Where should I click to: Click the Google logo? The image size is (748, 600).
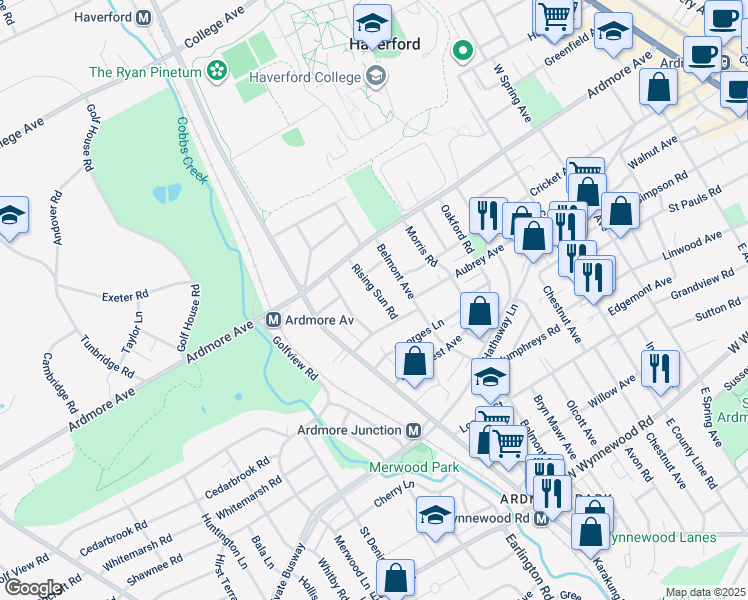(34, 588)
